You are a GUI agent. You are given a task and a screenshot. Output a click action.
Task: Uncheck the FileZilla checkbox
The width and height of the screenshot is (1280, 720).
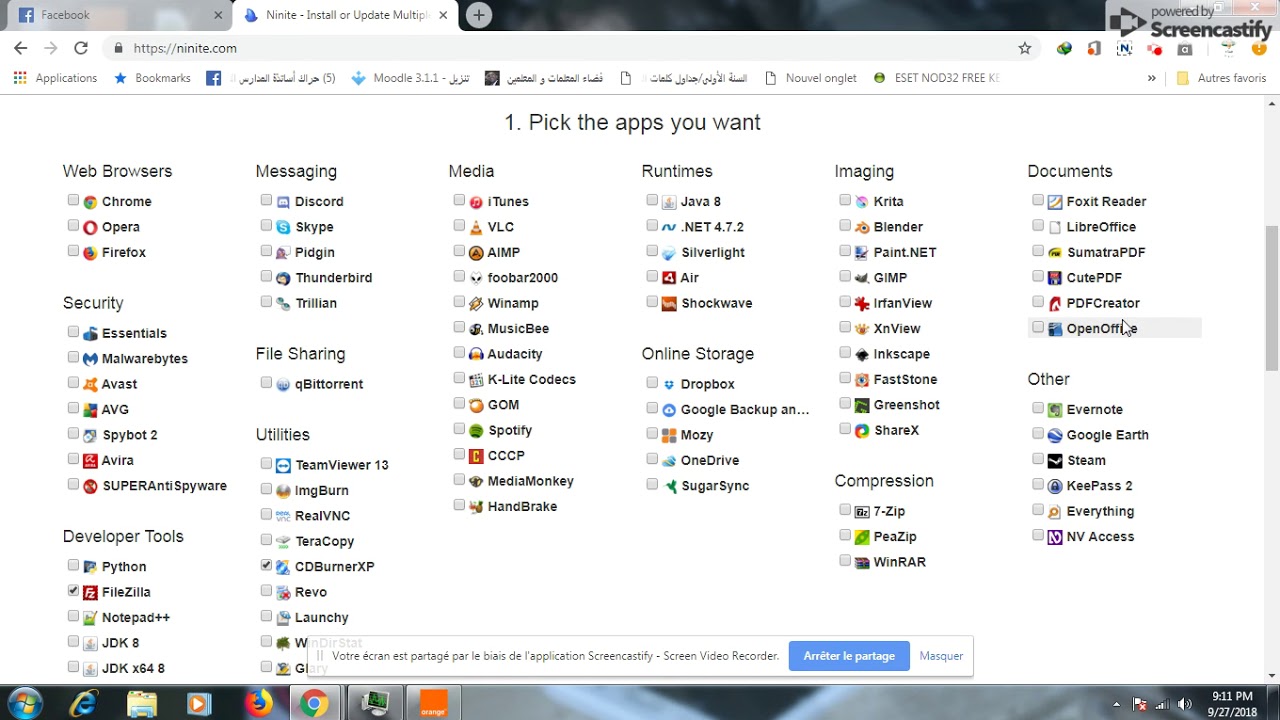[73, 591]
